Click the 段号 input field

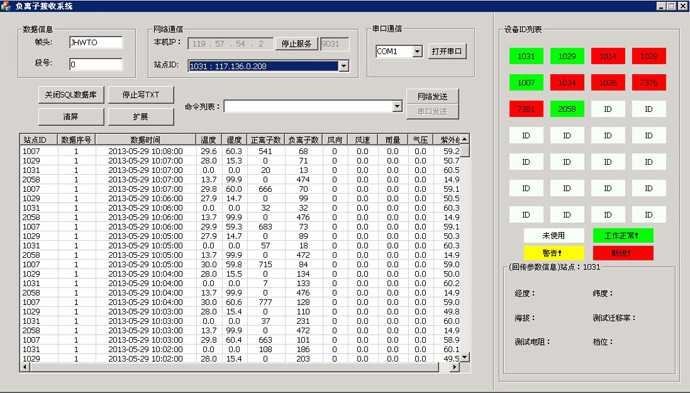click(96, 64)
